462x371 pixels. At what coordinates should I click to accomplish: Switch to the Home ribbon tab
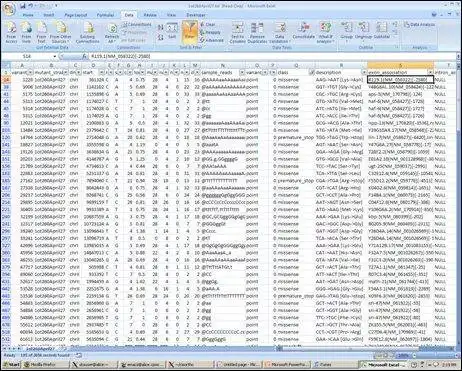(x=28, y=15)
